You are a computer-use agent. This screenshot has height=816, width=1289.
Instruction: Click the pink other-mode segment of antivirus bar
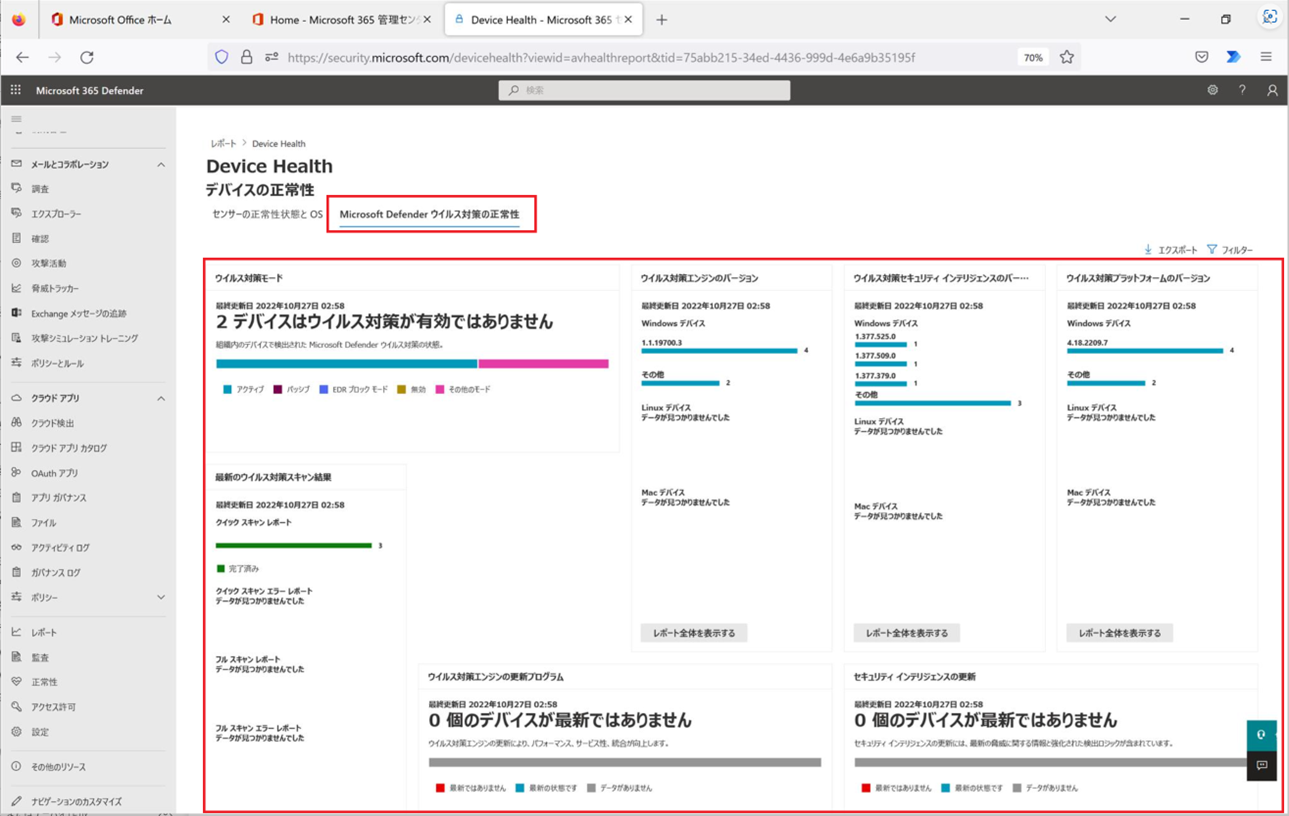tap(544, 364)
